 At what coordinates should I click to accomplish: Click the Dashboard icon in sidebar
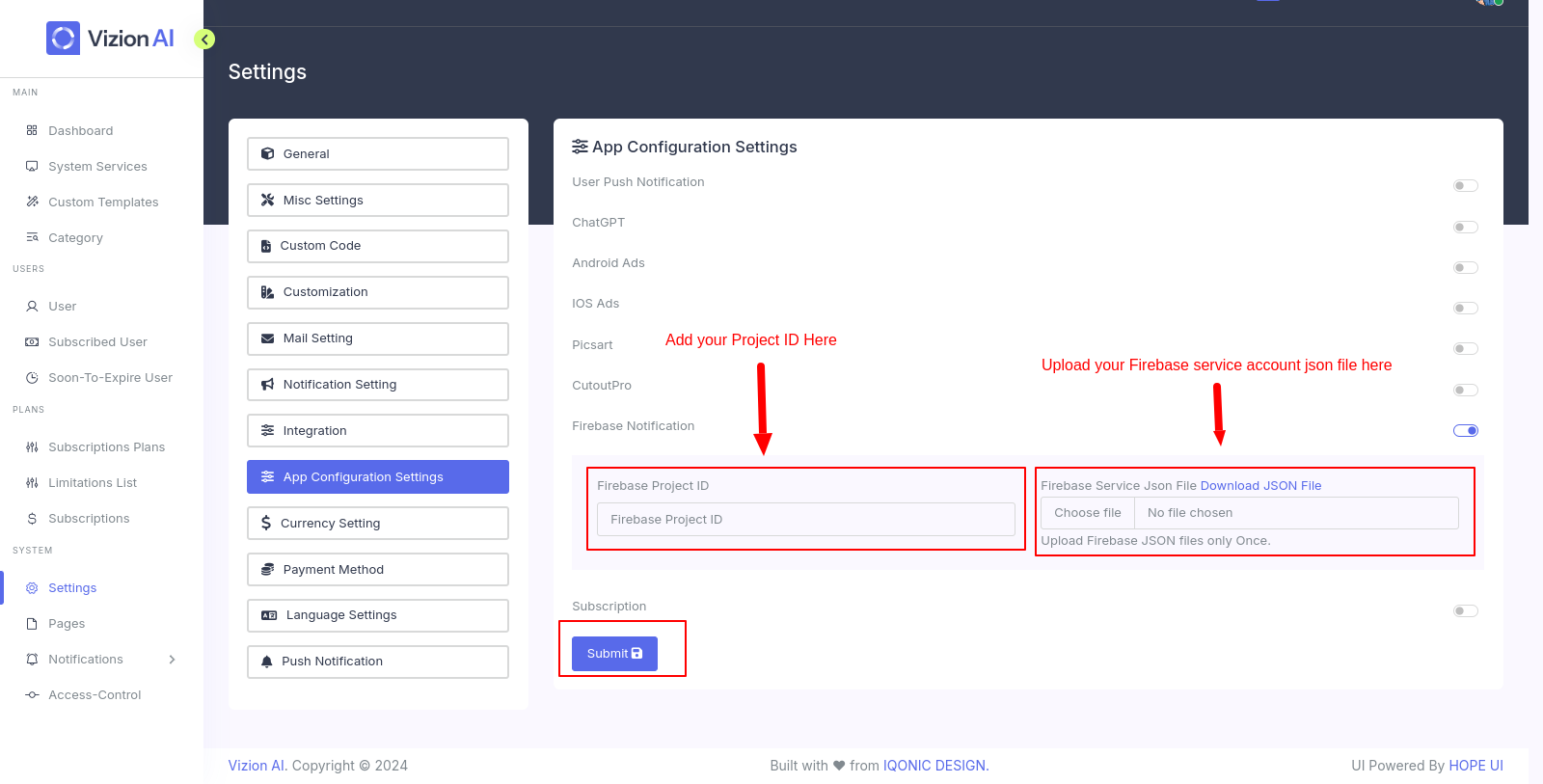32,130
